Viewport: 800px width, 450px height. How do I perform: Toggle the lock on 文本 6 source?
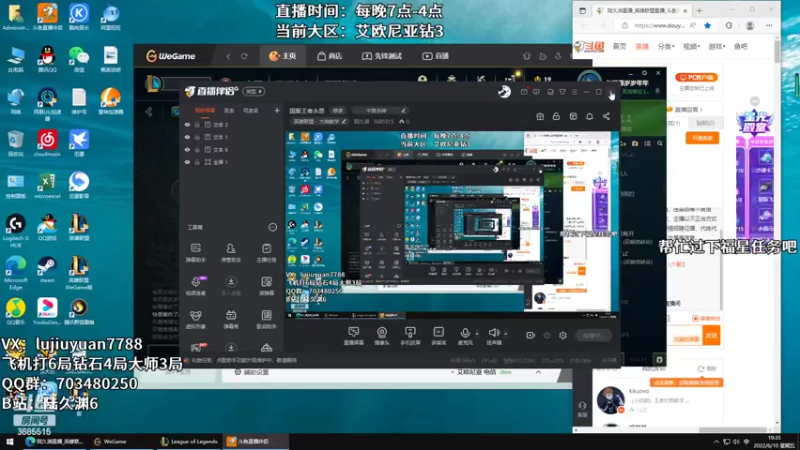point(197,149)
